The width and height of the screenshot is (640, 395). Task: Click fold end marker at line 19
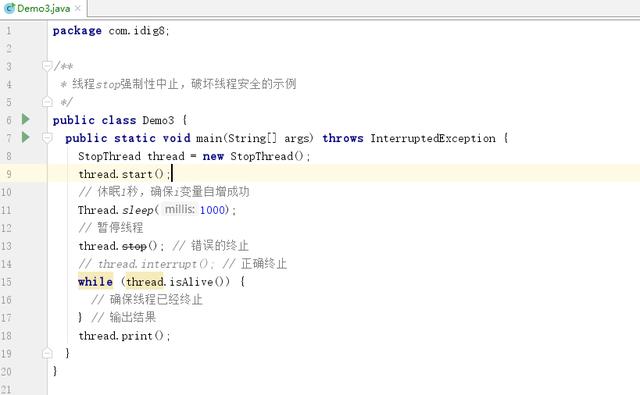pyautogui.click(x=47, y=353)
